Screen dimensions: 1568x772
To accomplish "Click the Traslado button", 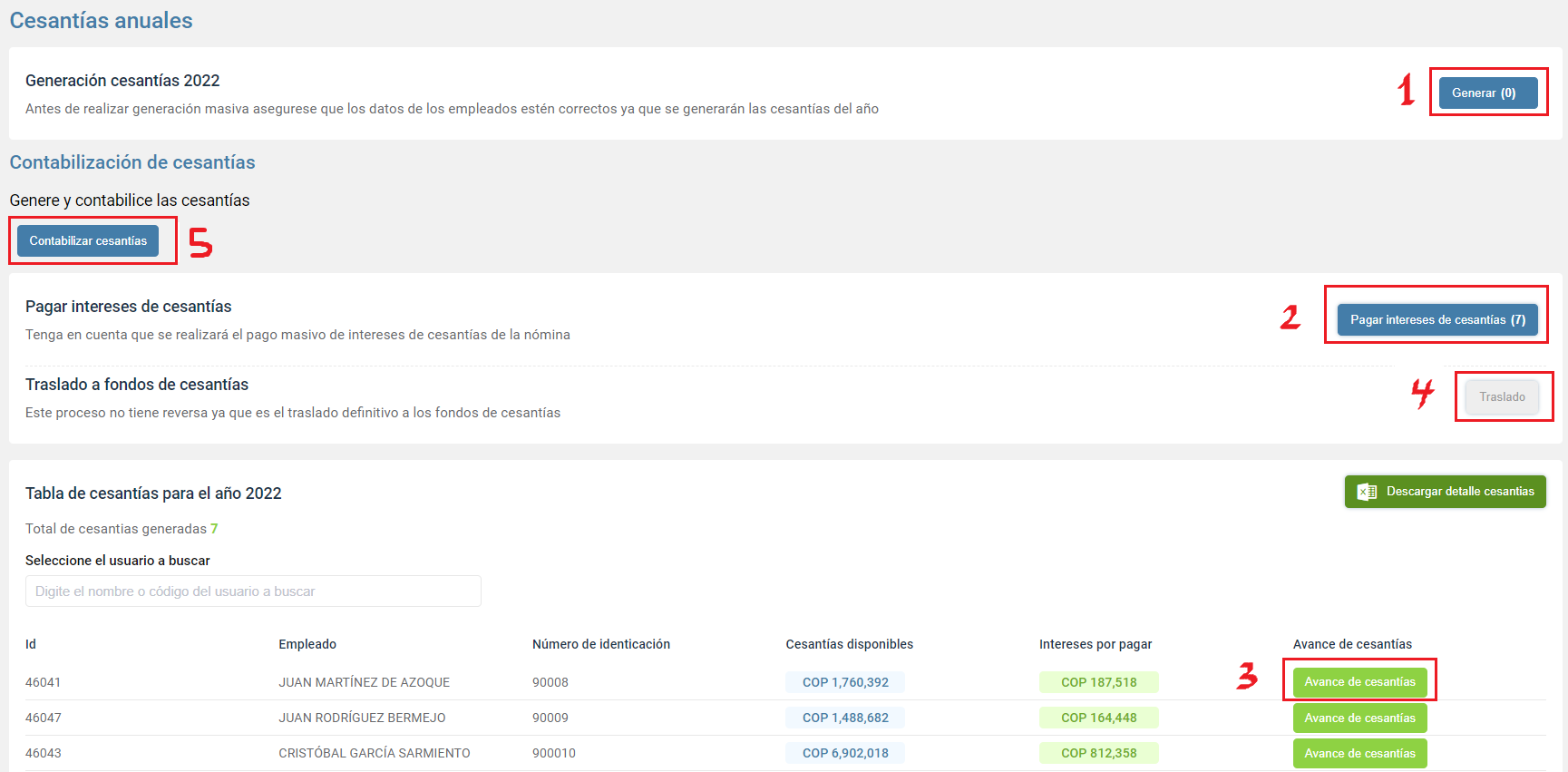I will (1502, 396).
